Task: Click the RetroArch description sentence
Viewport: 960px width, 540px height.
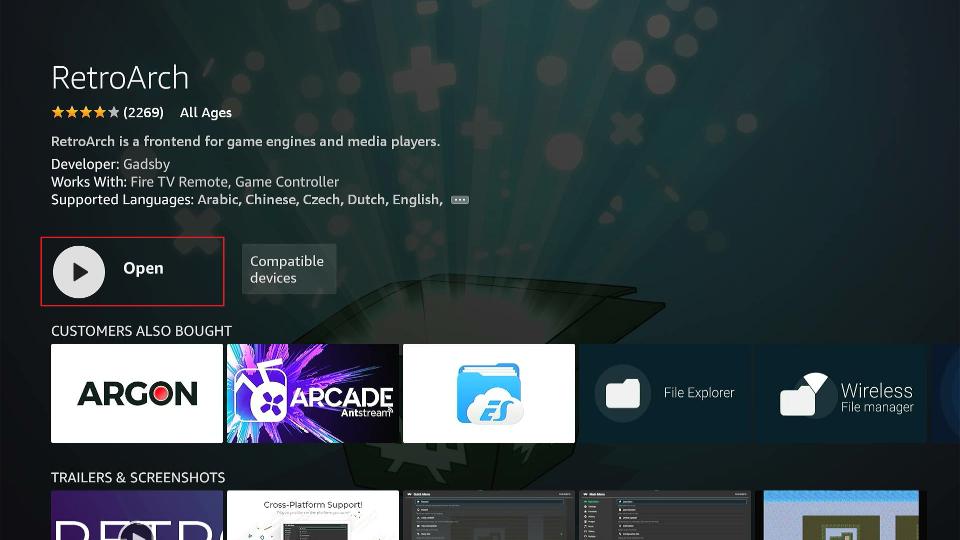Action: [246, 141]
